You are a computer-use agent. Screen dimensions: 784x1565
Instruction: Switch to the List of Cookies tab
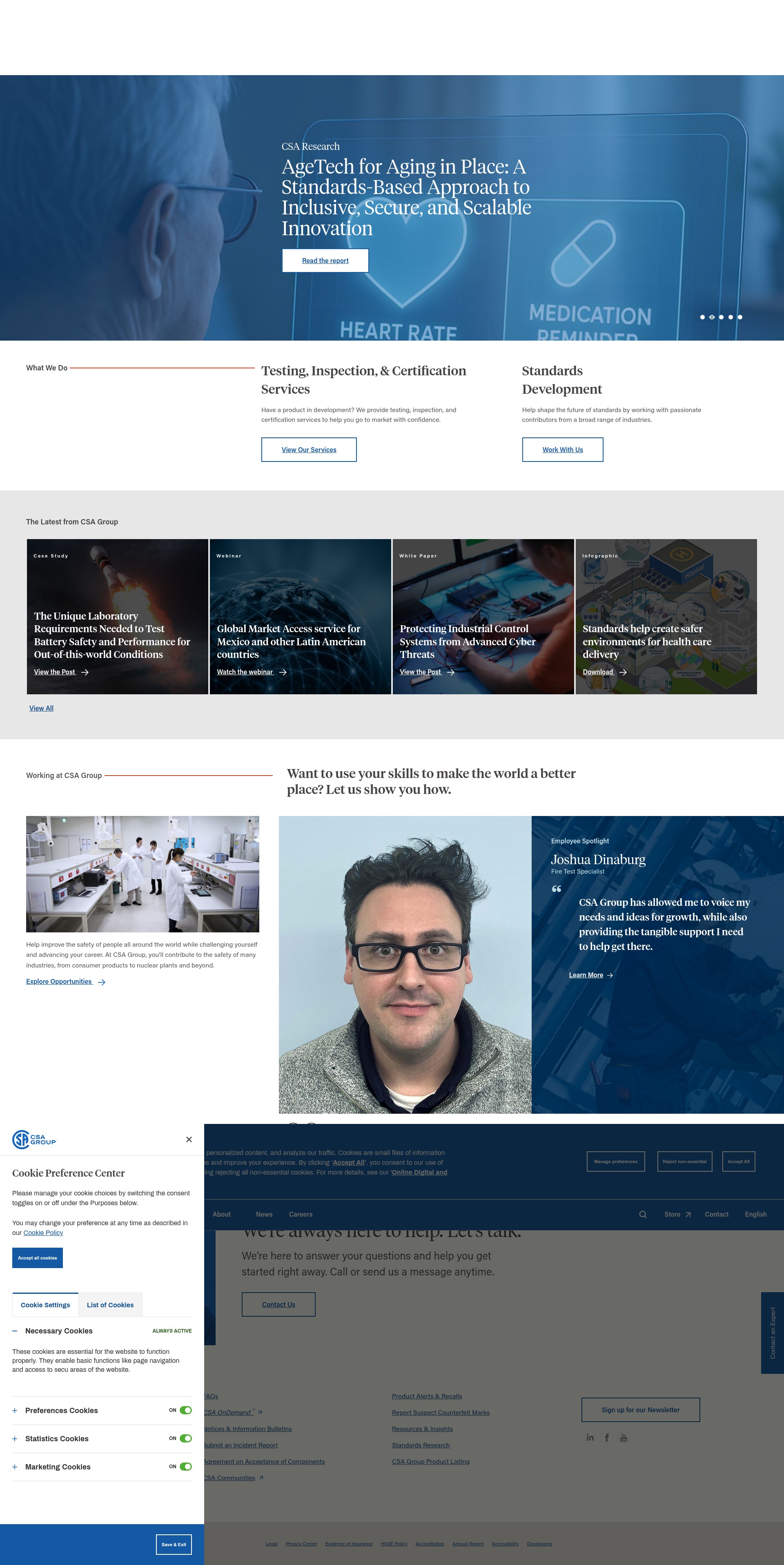coord(110,1304)
